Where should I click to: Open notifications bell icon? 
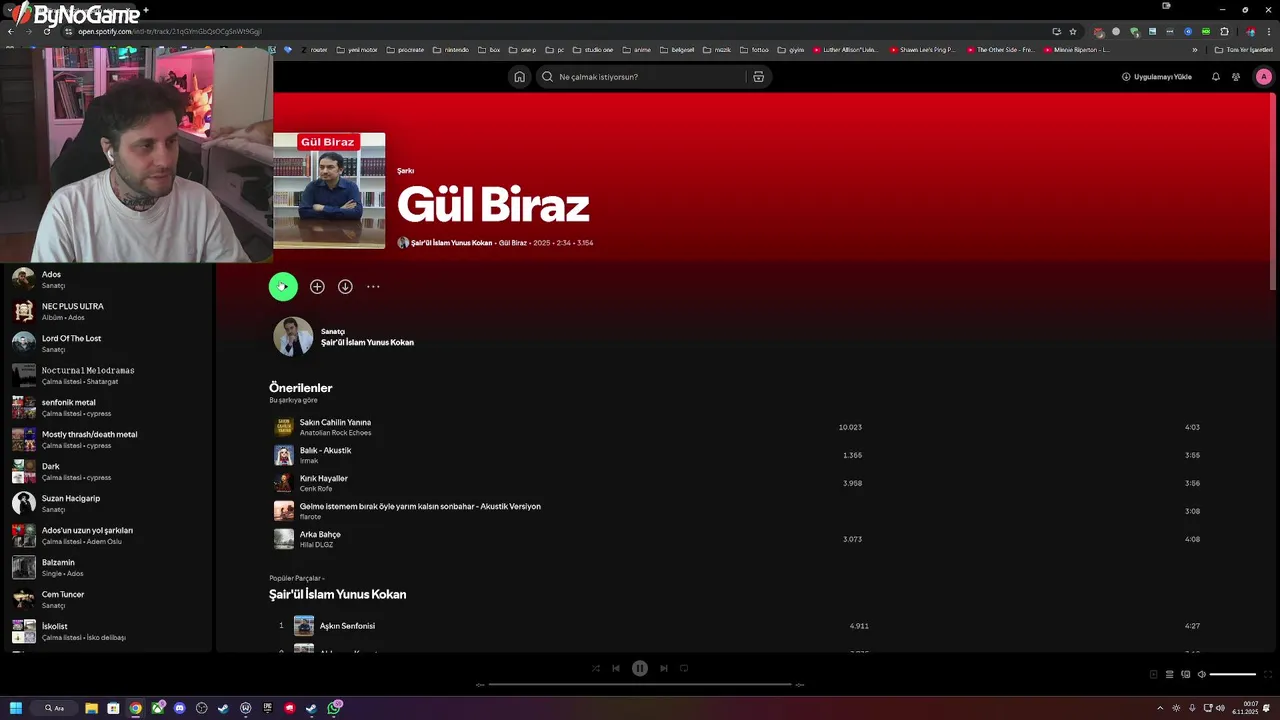(x=1216, y=77)
